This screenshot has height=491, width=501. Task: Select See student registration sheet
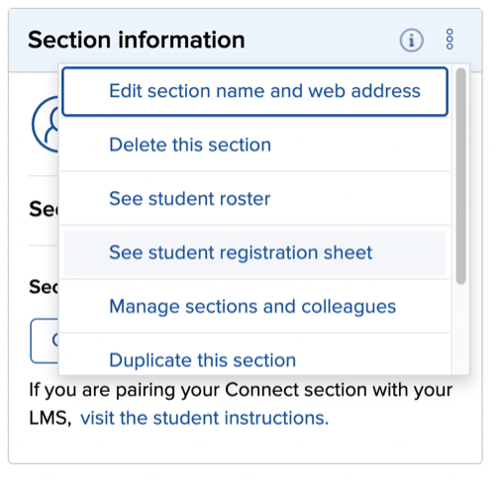click(x=255, y=253)
